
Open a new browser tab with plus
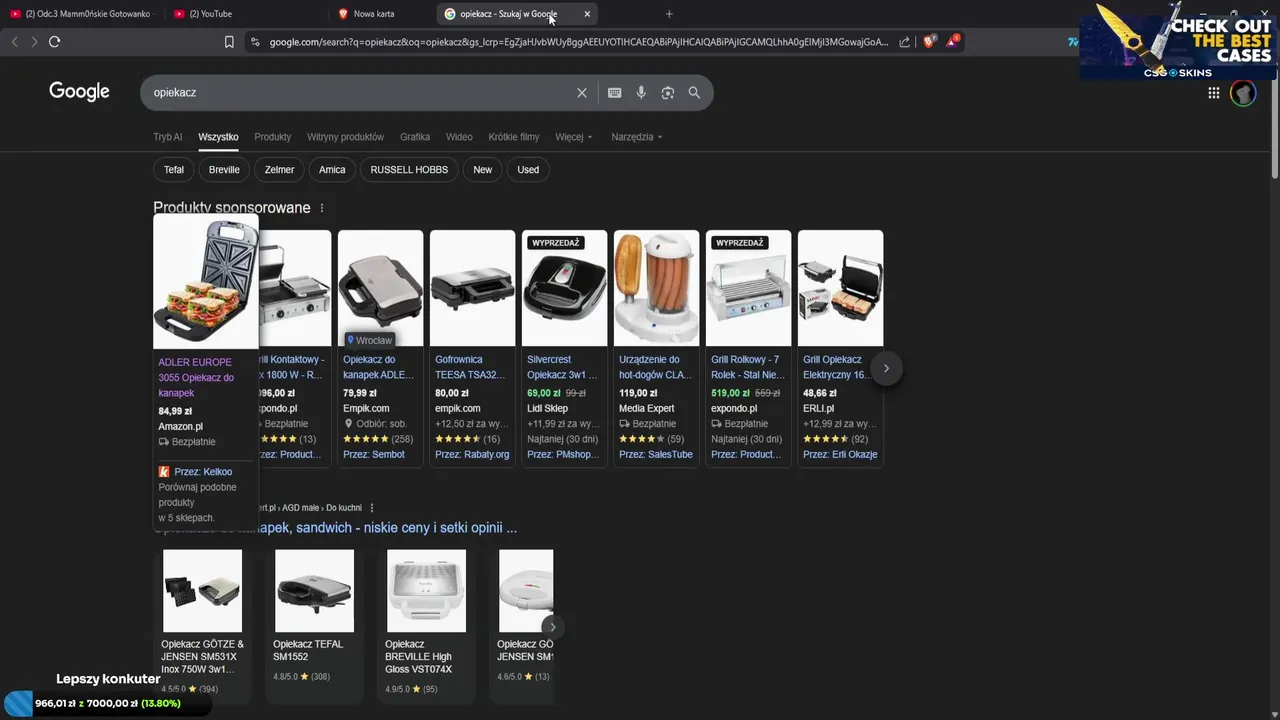tap(669, 14)
